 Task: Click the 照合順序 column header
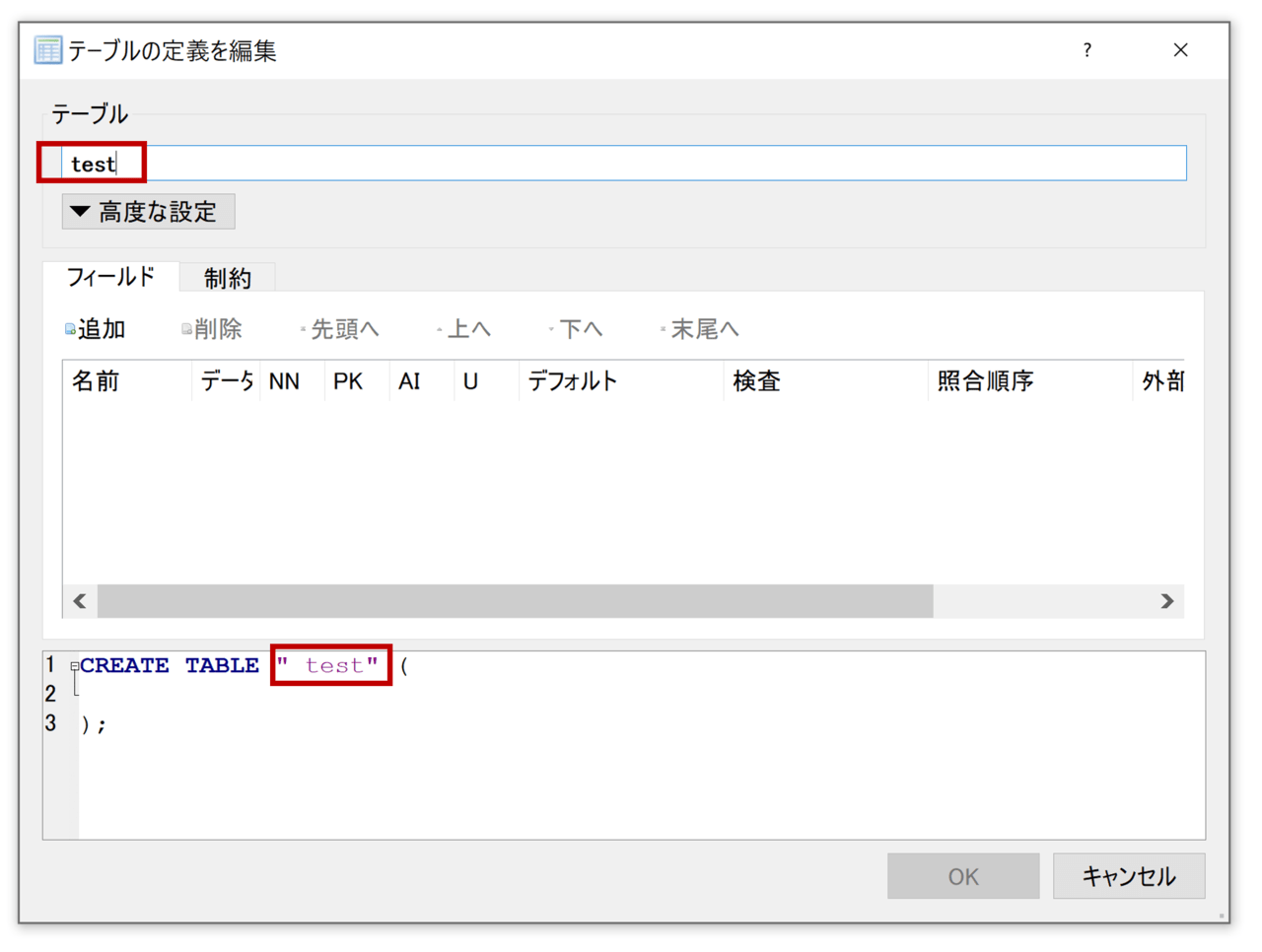1030,381
